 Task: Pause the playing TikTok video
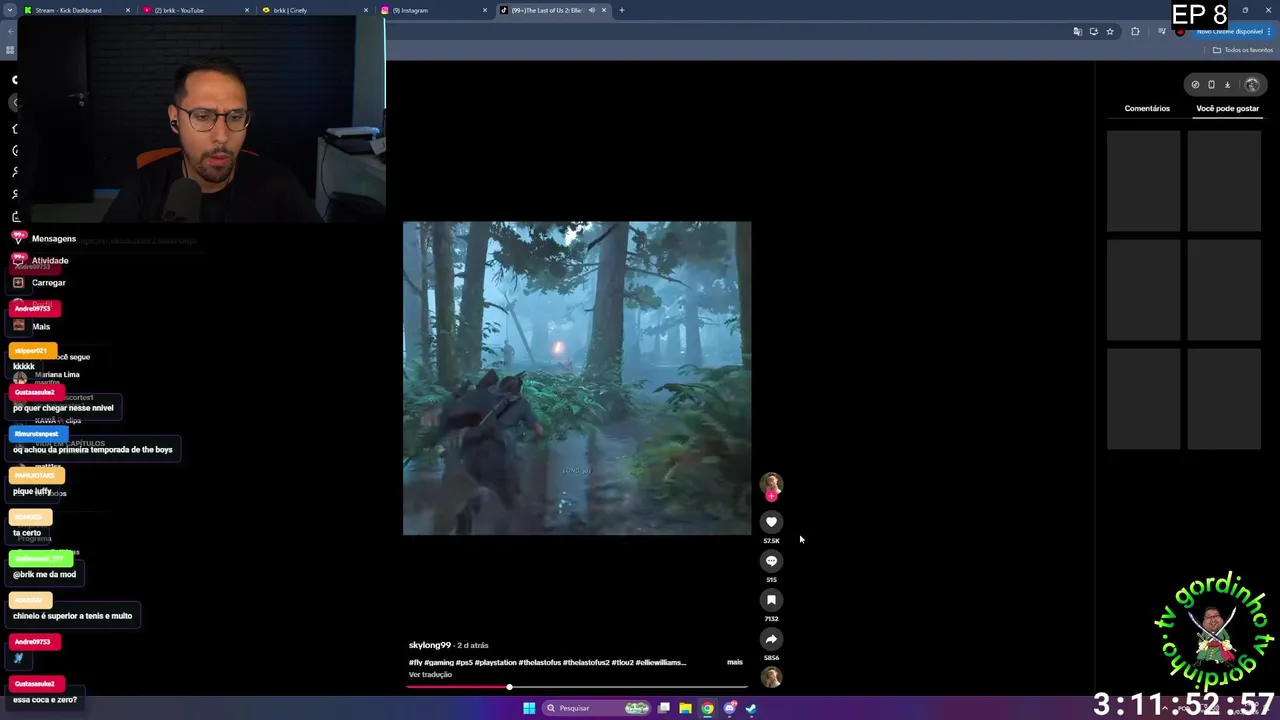pos(577,378)
